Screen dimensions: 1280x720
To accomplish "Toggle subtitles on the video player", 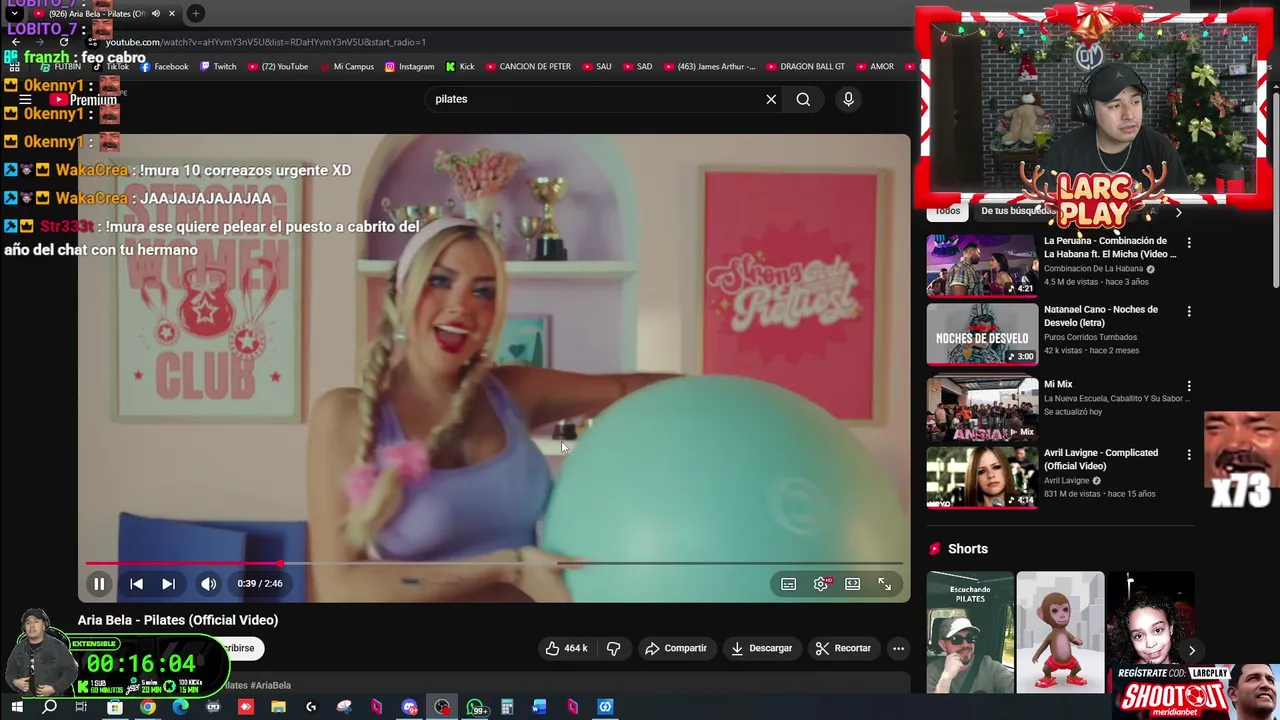I will pyautogui.click(x=788, y=584).
